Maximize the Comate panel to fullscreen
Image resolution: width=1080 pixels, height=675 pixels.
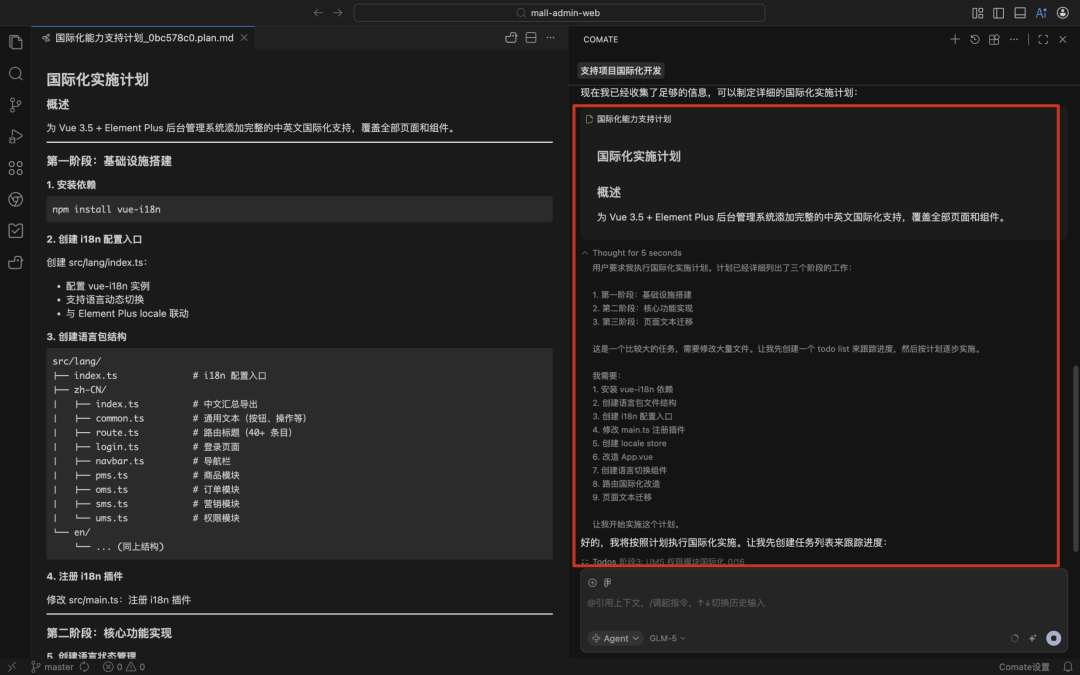click(x=1043, y=39)
